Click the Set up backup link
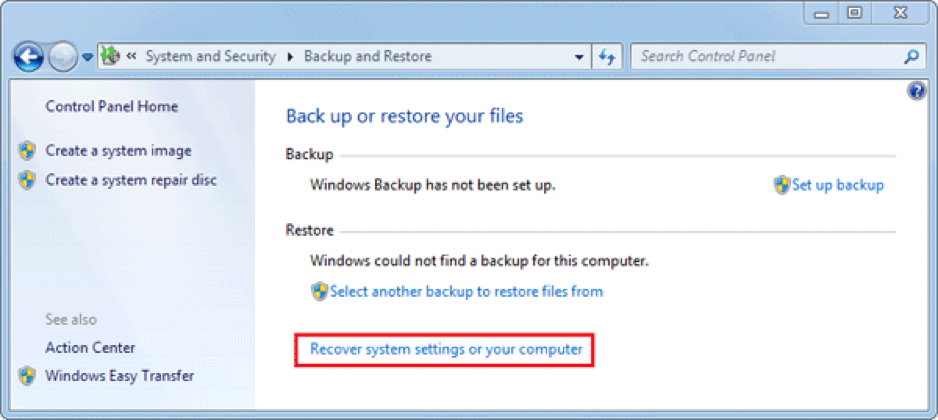 click(x=838, y=185)
